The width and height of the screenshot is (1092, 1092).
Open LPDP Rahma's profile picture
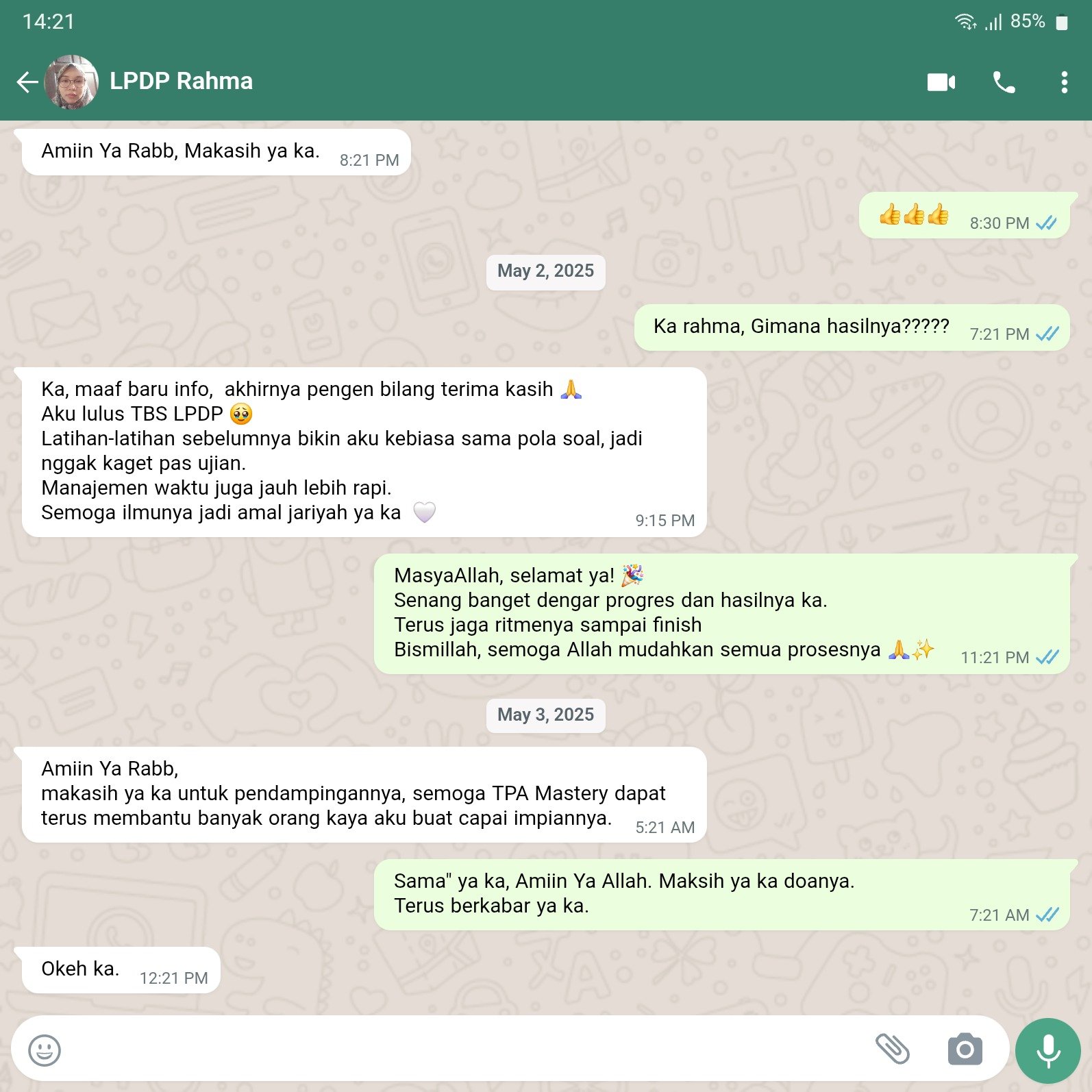[71, 82]
